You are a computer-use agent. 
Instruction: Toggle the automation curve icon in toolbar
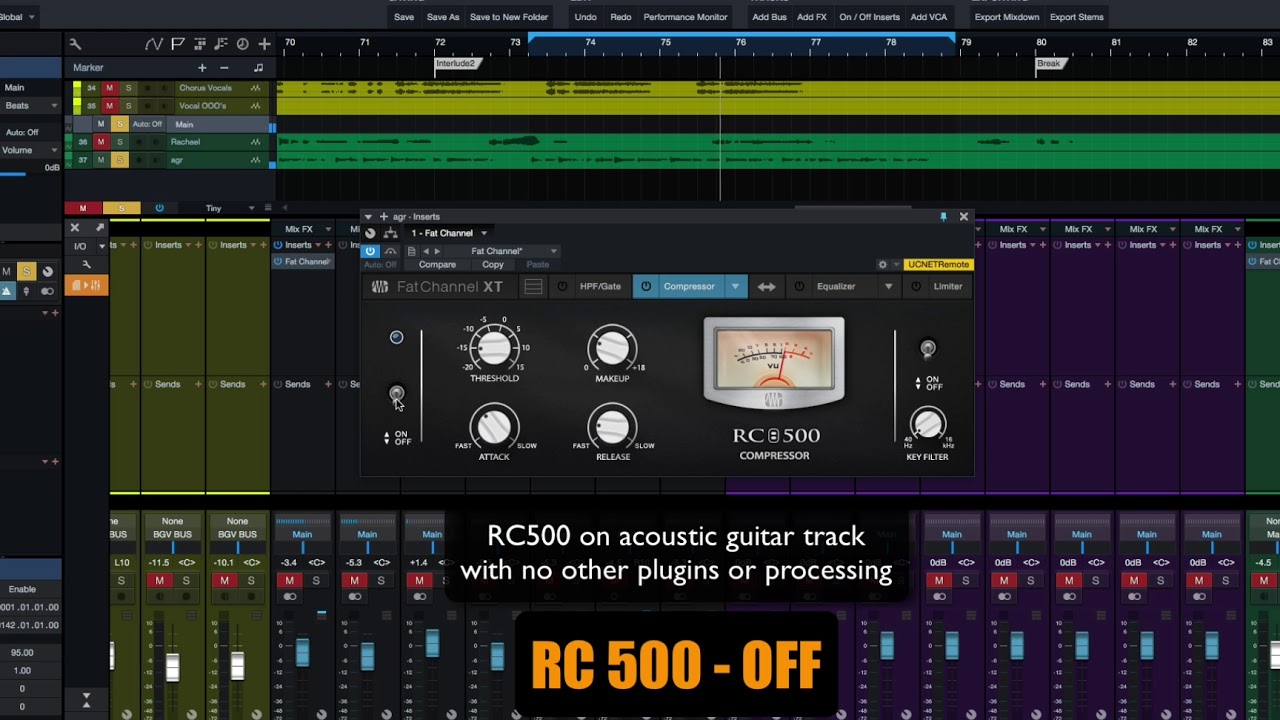153,44
